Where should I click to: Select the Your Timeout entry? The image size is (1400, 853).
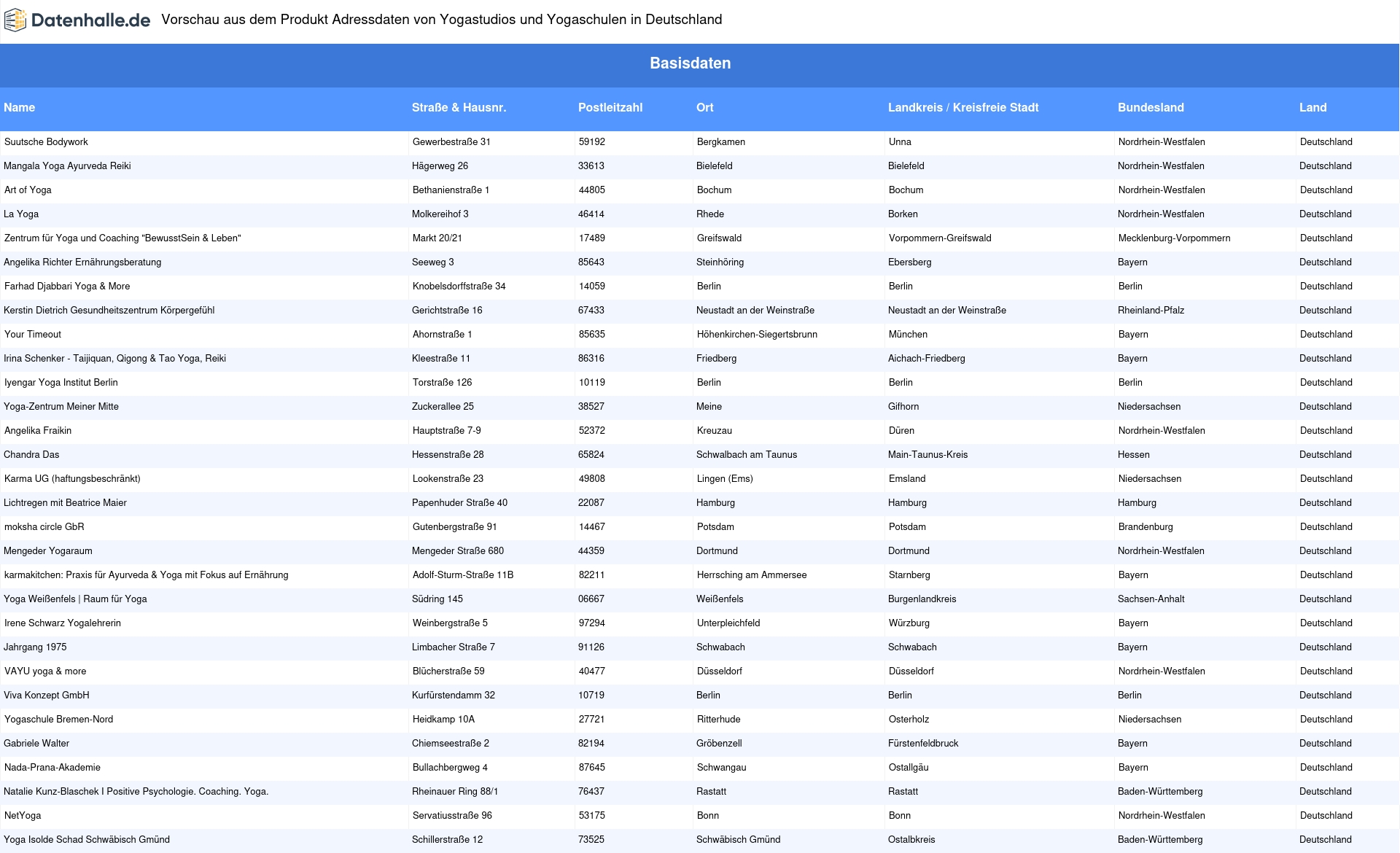coord(33,334)
